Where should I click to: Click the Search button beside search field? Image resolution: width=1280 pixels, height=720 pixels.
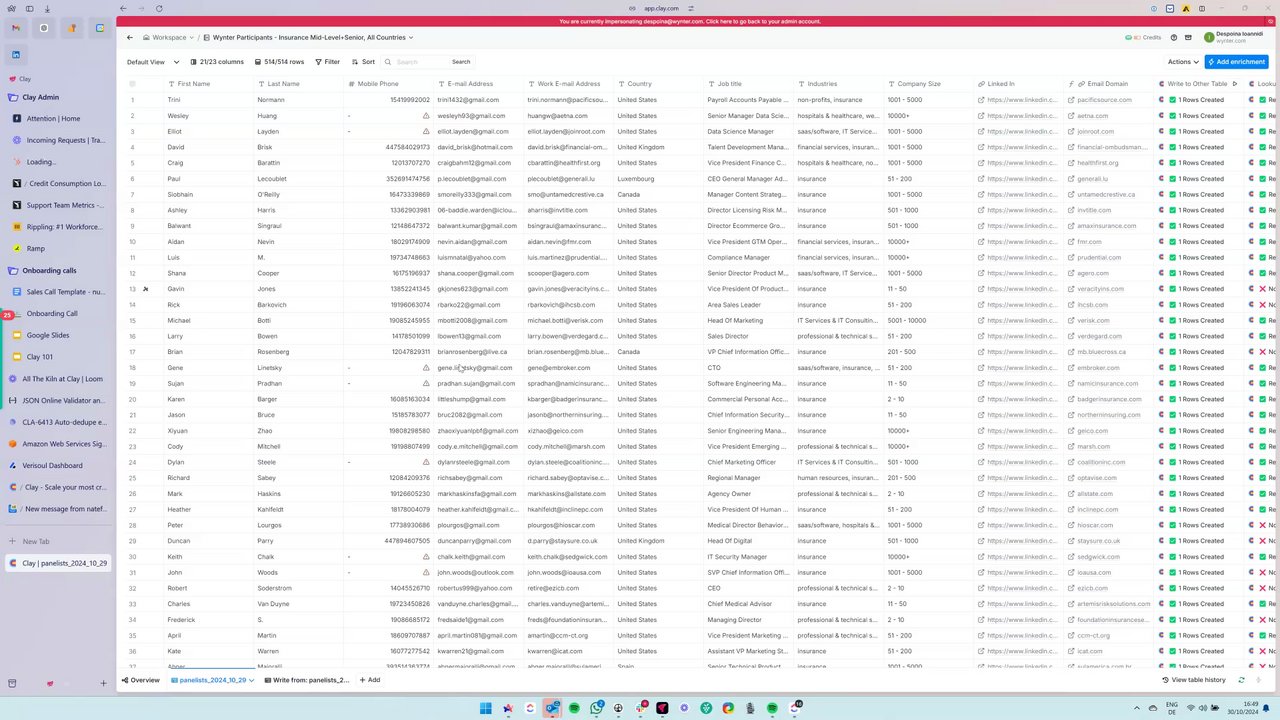[461, 62]
